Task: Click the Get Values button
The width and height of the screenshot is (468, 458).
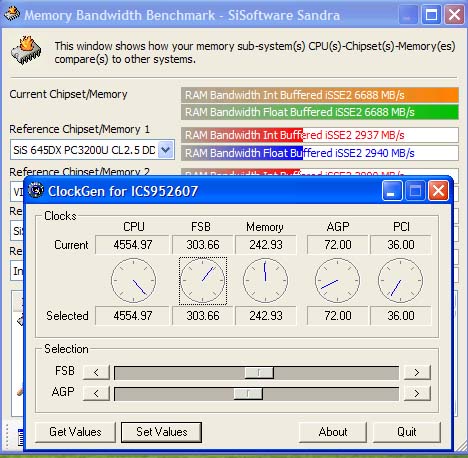Action: point(75,432)
